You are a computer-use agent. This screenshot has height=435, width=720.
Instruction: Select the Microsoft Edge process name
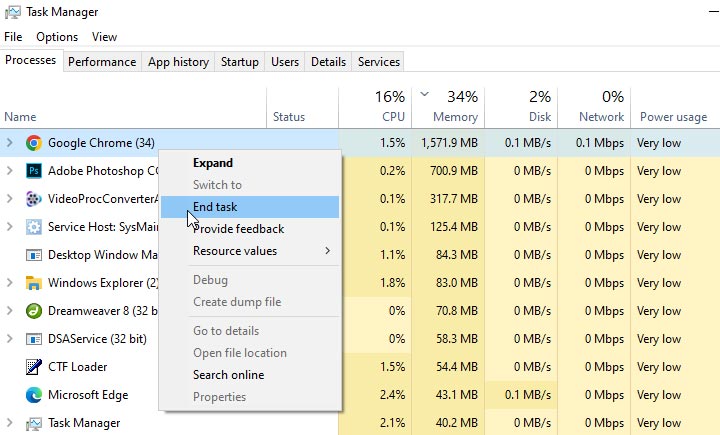[x=88, y=395]
